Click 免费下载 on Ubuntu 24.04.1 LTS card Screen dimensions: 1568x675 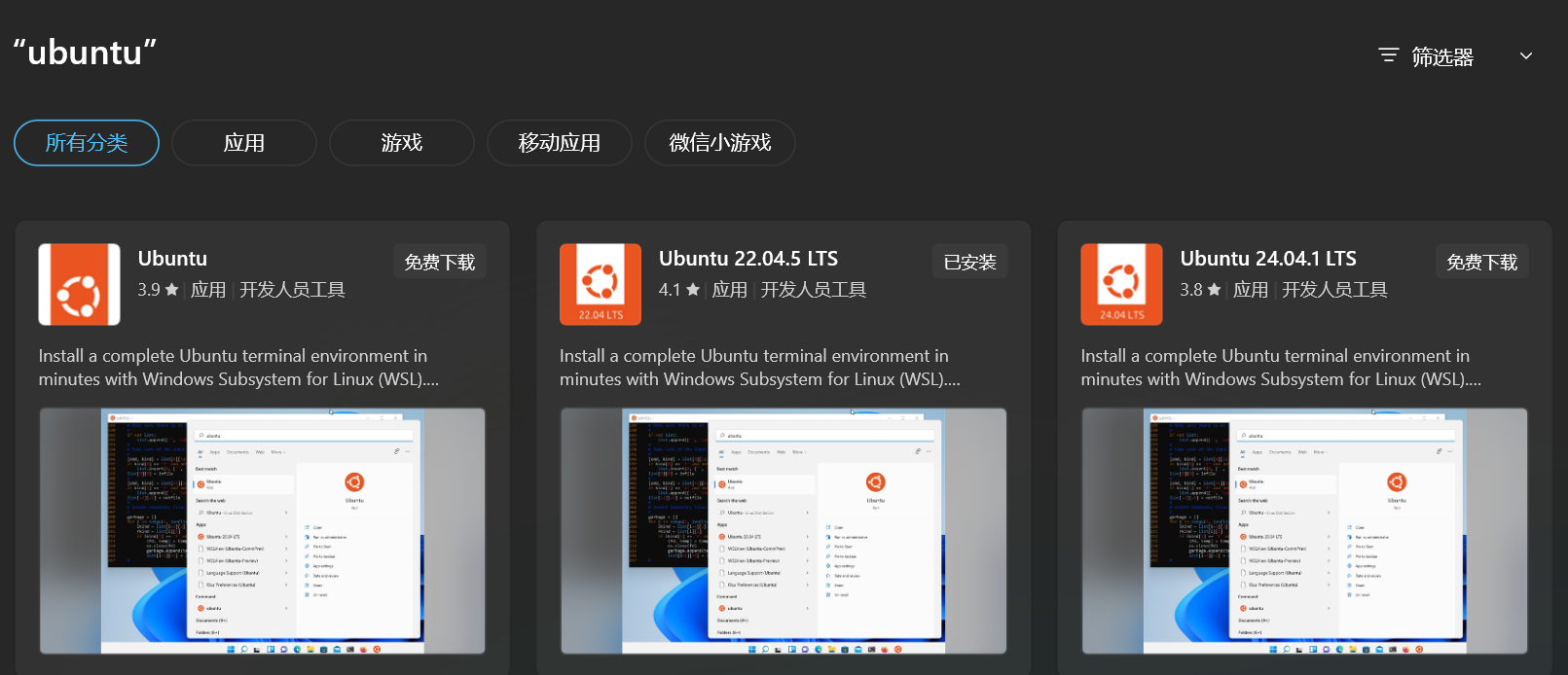[1482, 262]
